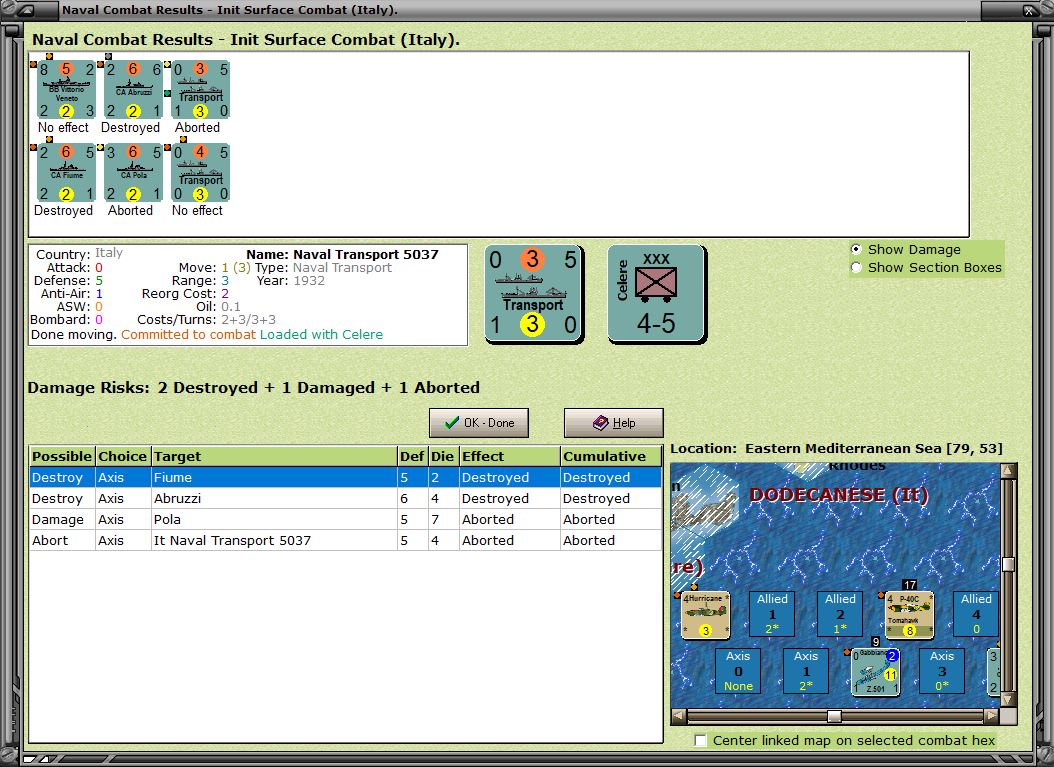Enable Center linked map on selected combat hex
1054x767 pixels.
[x=700, y=740]
